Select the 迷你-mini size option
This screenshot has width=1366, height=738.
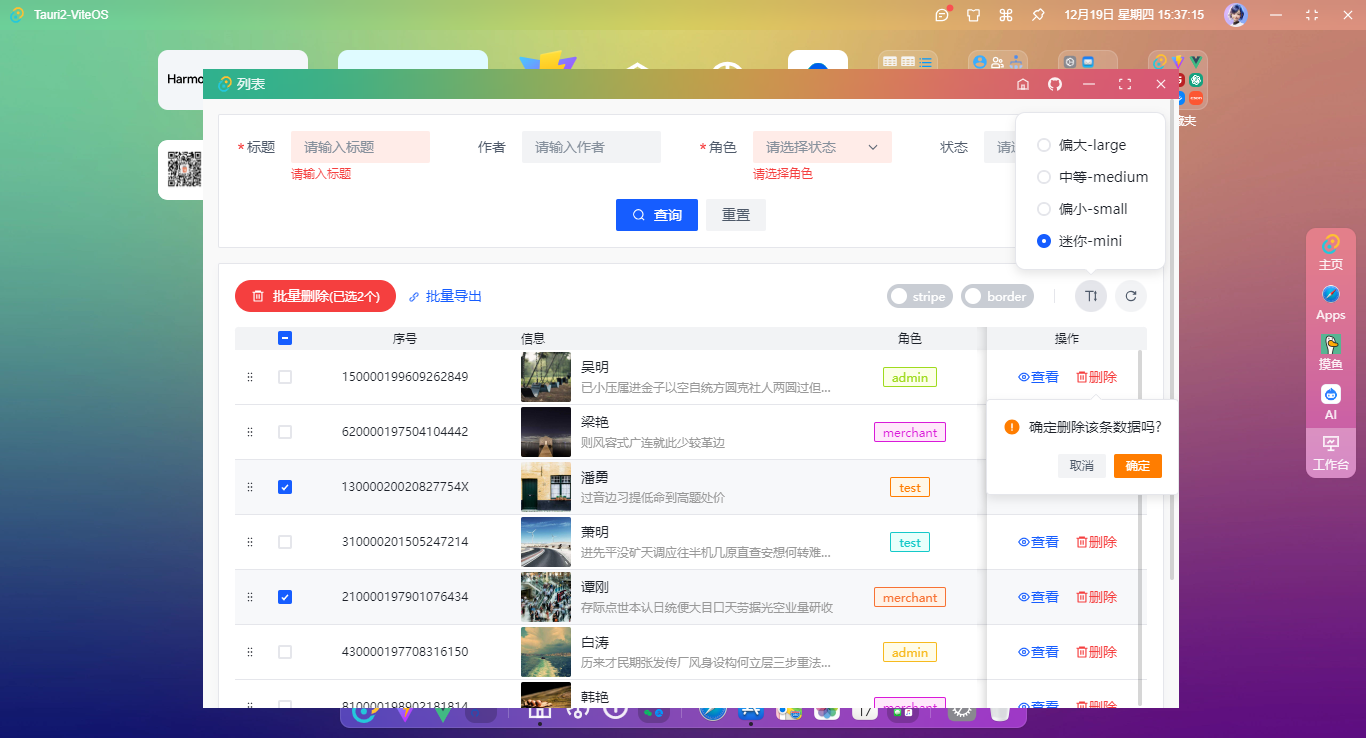tap(1081, 241)
